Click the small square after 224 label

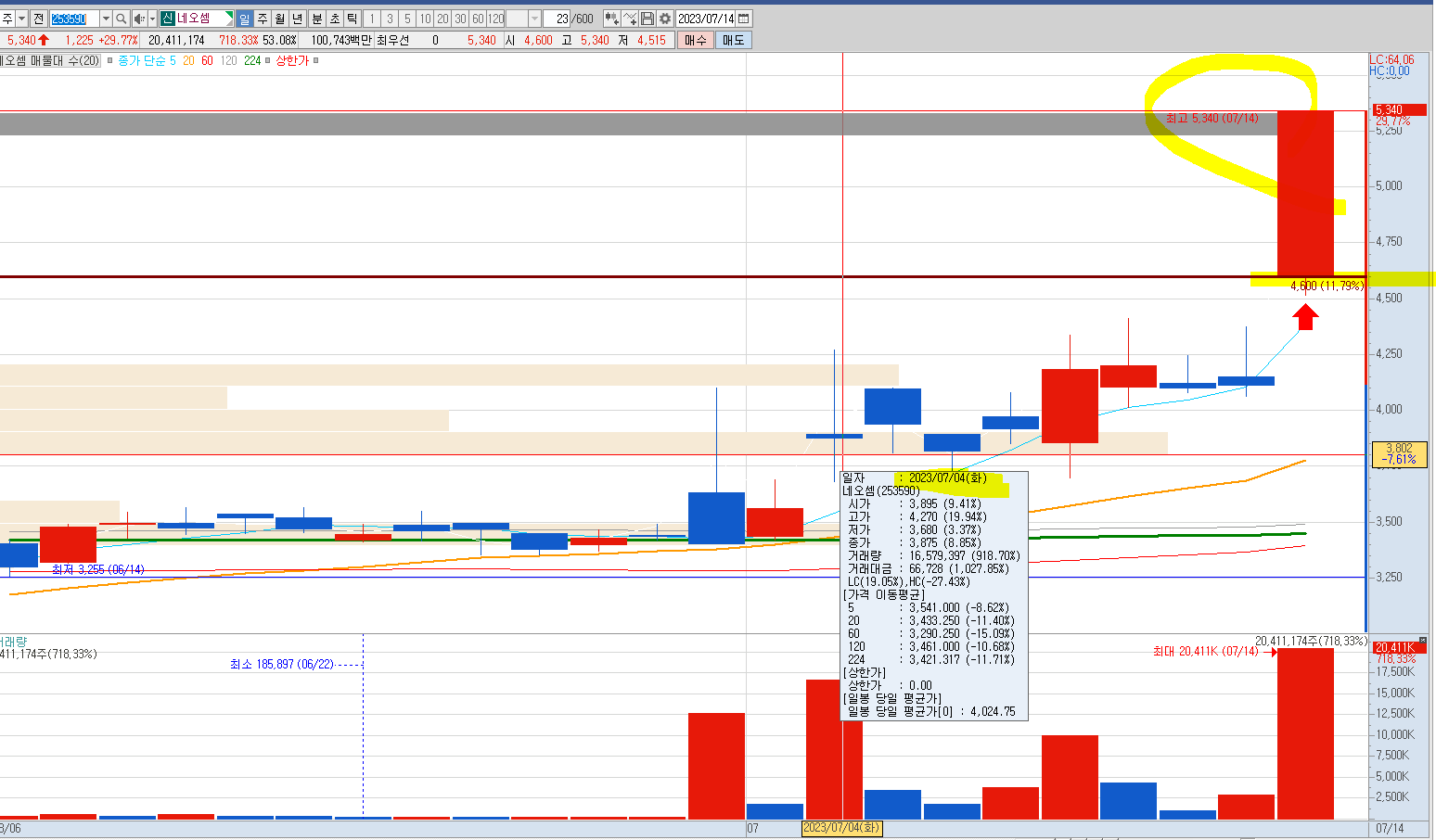point(269,60)
